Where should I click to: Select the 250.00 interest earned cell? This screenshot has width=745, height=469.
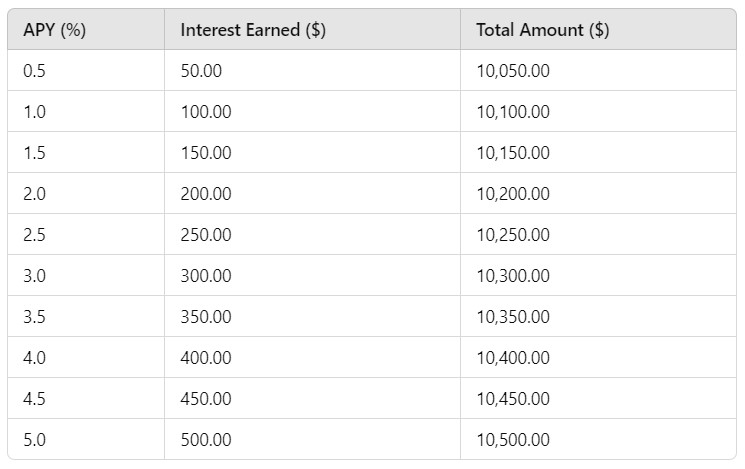click(312, 234)
